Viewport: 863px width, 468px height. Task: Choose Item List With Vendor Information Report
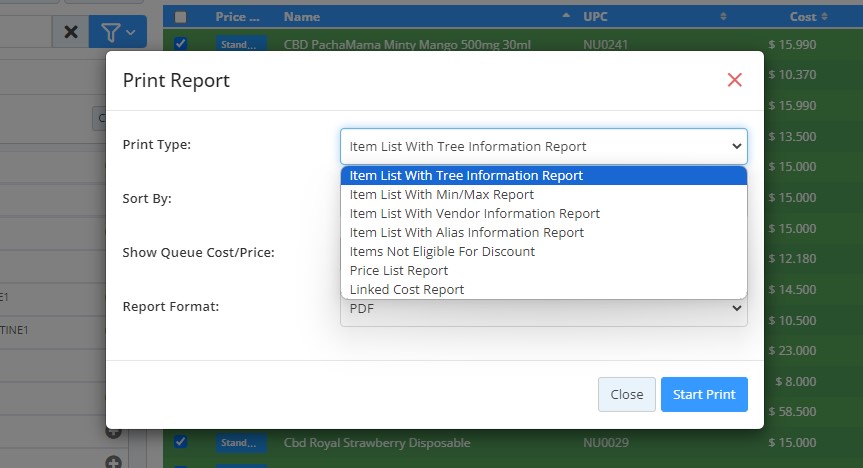coord(544,214)
